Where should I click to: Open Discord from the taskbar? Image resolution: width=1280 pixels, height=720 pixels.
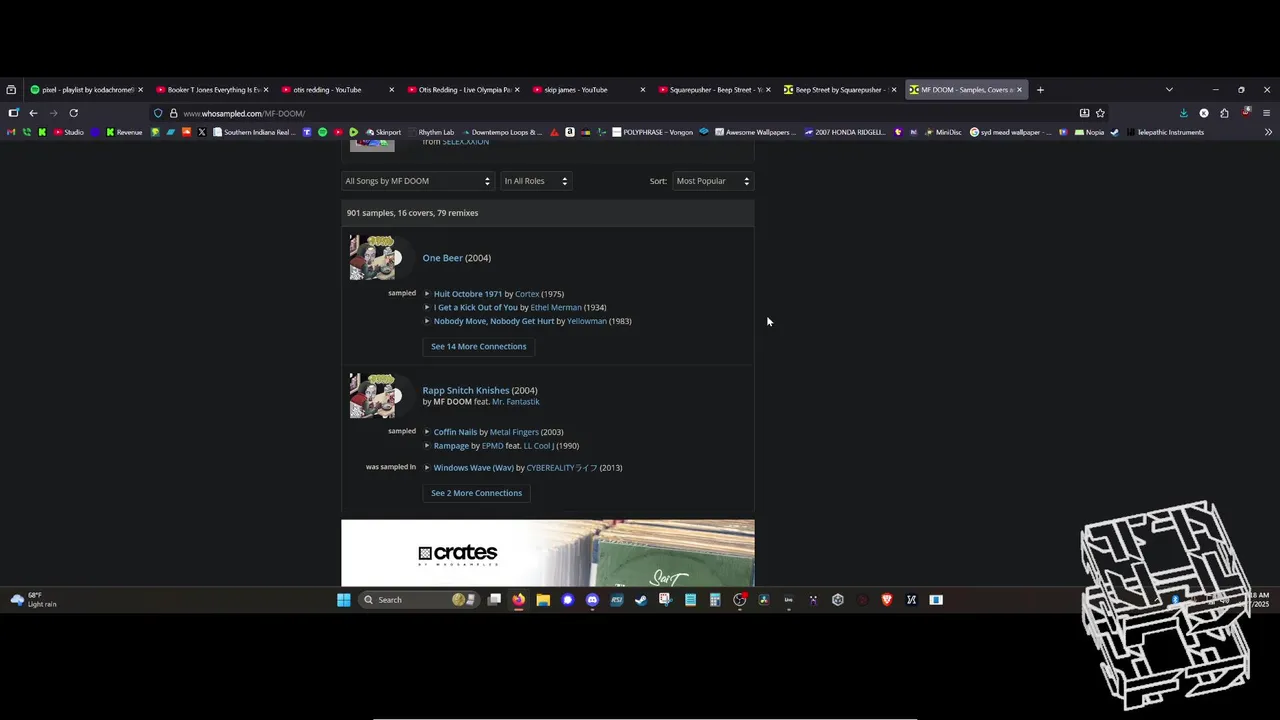(x=592, y=600)
